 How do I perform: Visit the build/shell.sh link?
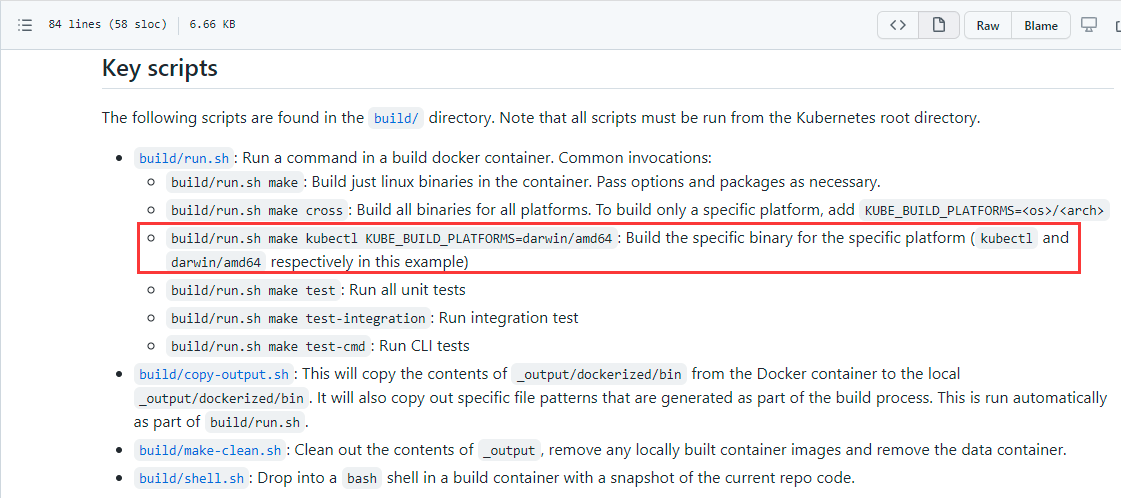pyautogui.click(x=192, y=478)
